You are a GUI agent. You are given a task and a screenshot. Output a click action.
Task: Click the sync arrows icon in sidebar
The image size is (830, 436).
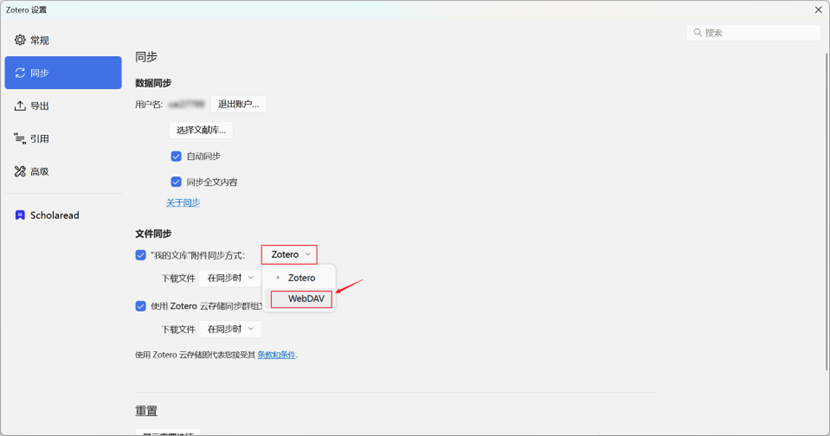coord(20,72)
